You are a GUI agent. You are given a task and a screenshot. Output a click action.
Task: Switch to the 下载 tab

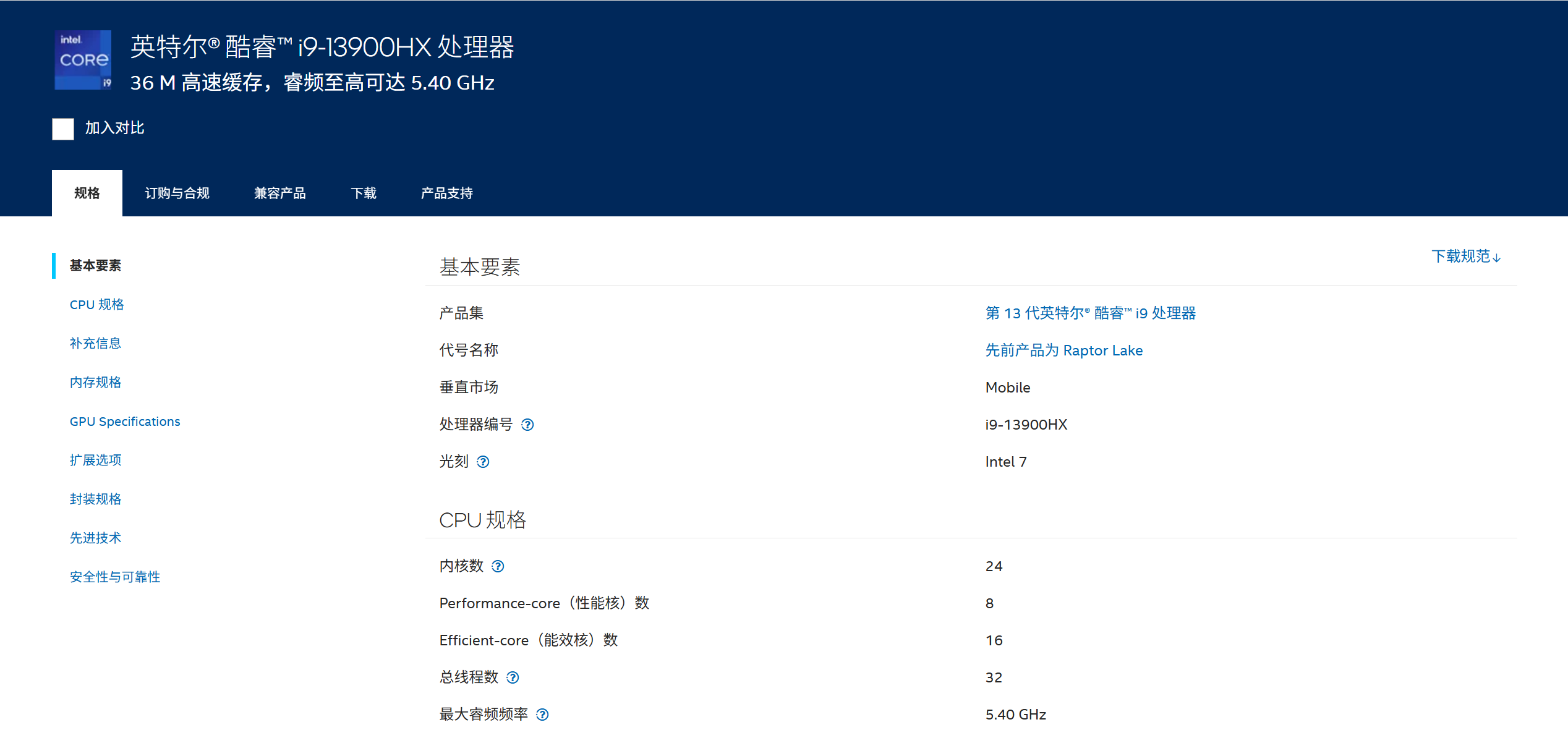point(364,193)
